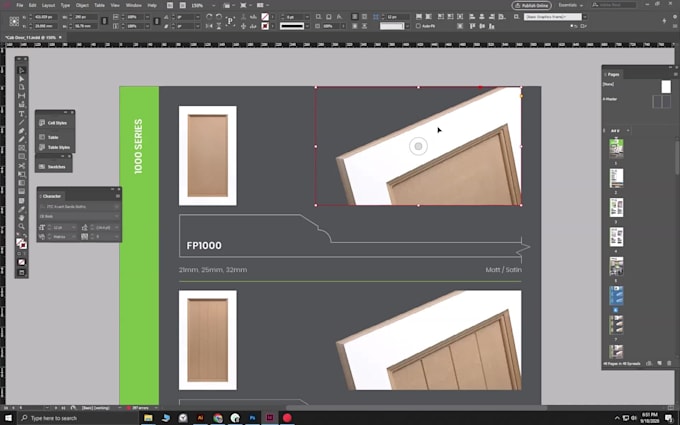
Task: Toggle constrain proportions for scaling link
Action: click(x=157, y=21)
